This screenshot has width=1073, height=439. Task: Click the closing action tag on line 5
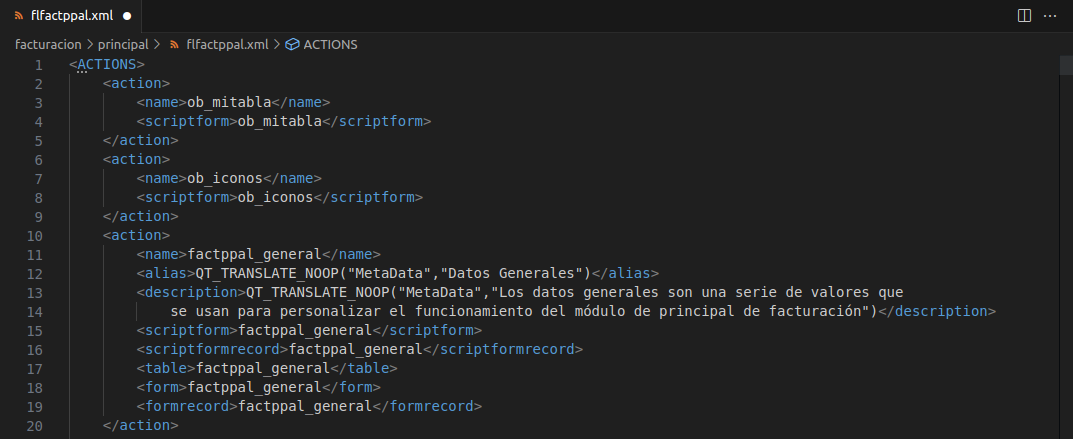[x=140, y=140]
